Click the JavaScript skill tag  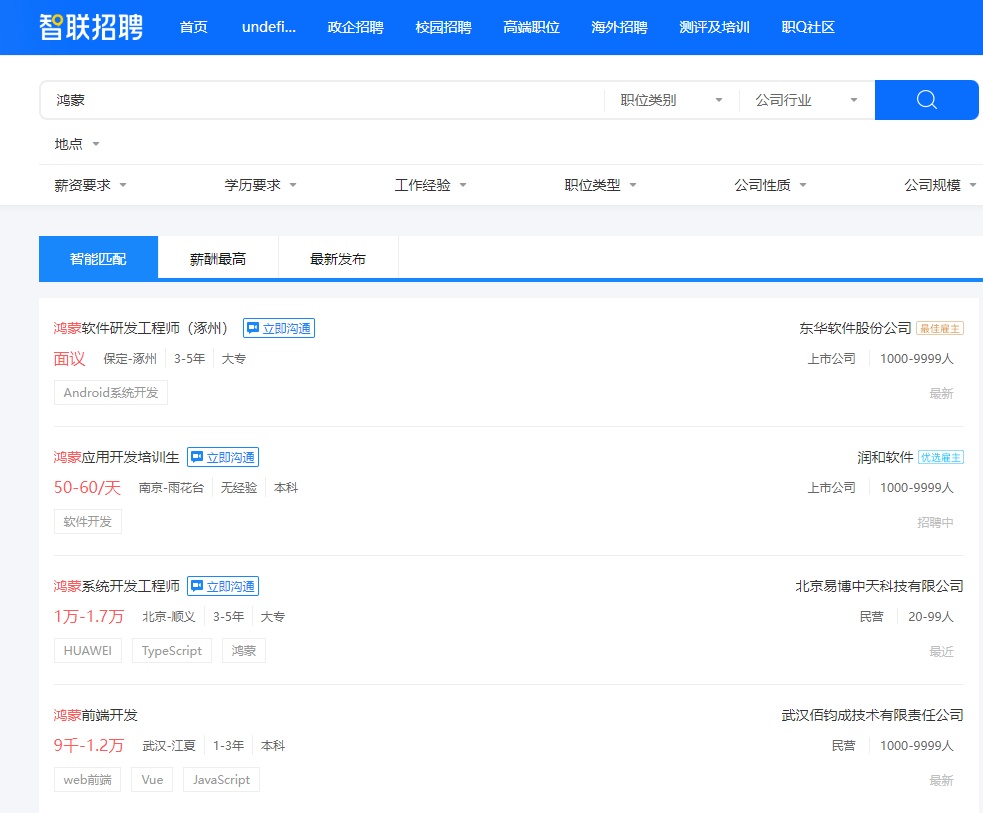[221, 780]
